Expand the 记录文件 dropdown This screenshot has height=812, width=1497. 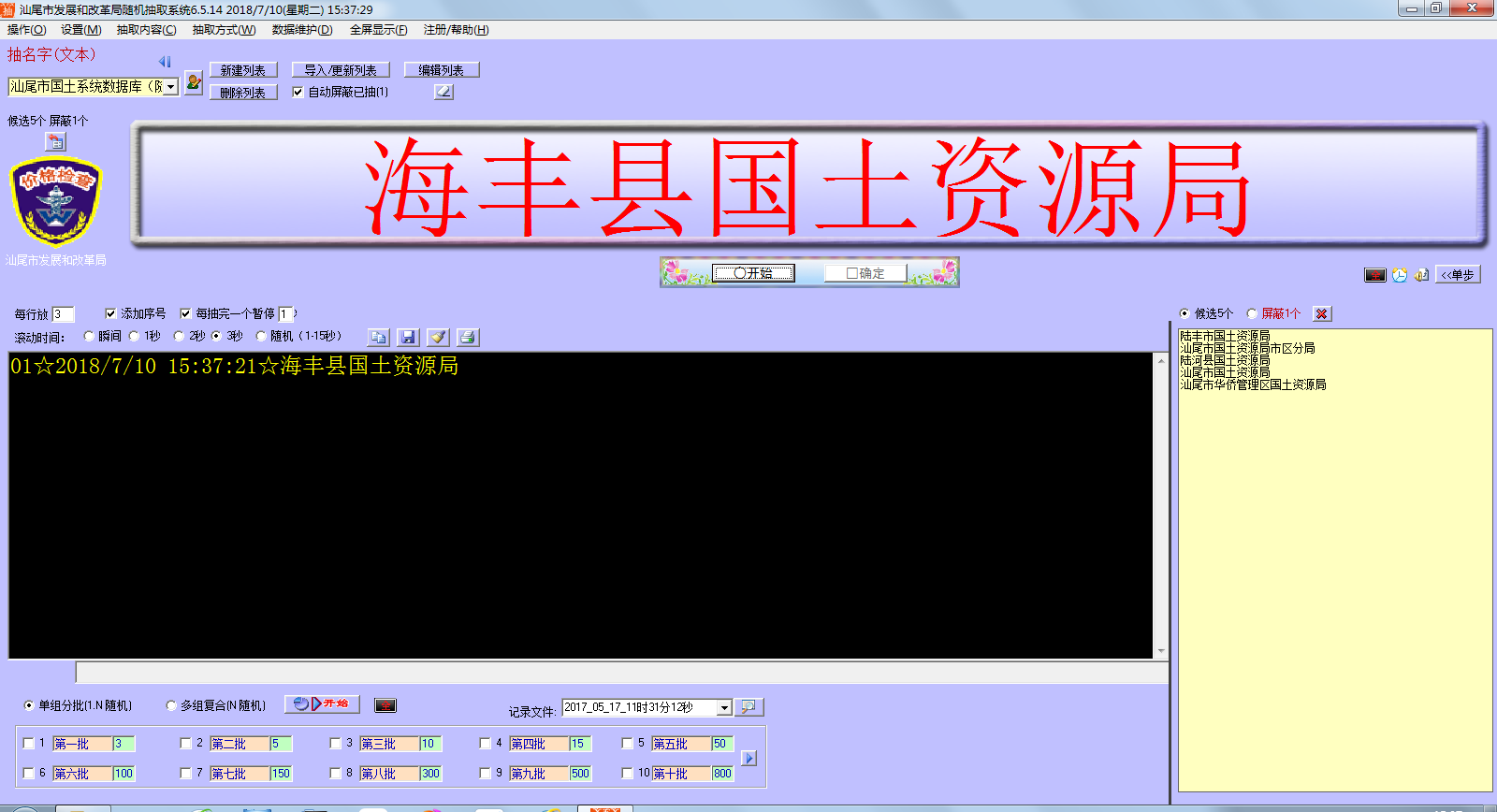[724, 708]
